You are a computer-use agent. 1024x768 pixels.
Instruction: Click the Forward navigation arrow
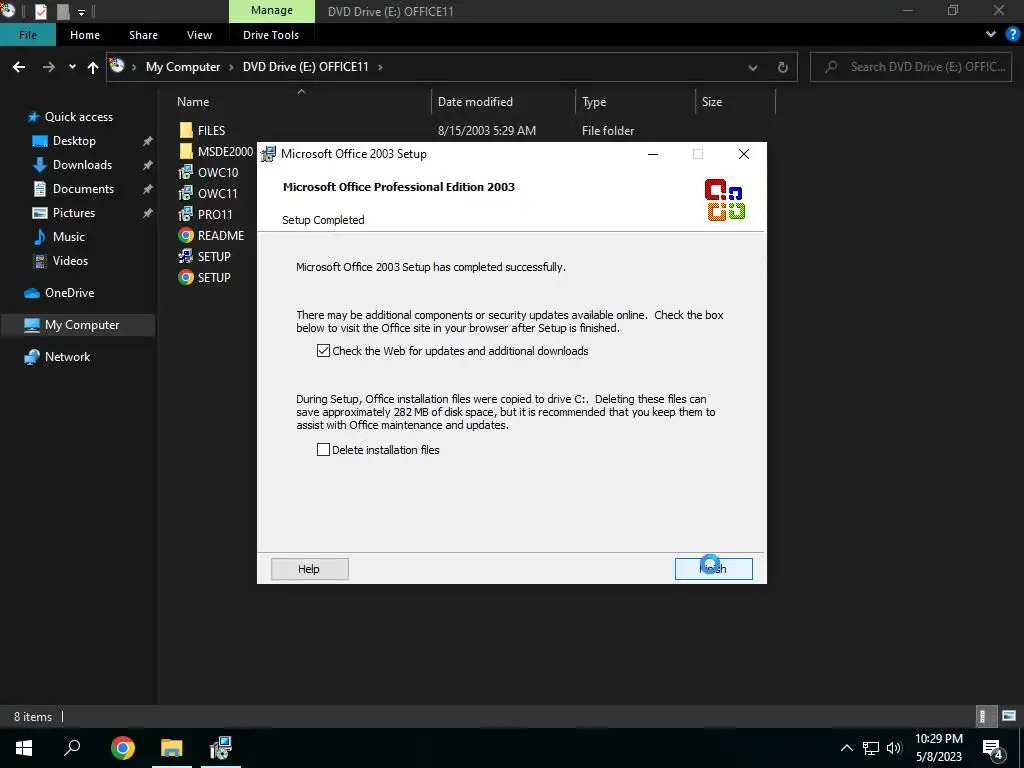tap(48, 67)
